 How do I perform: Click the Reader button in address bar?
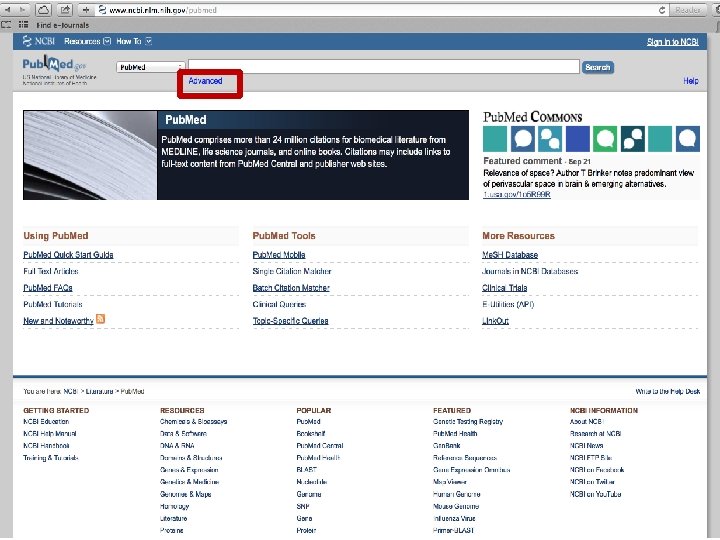[687, 10]
